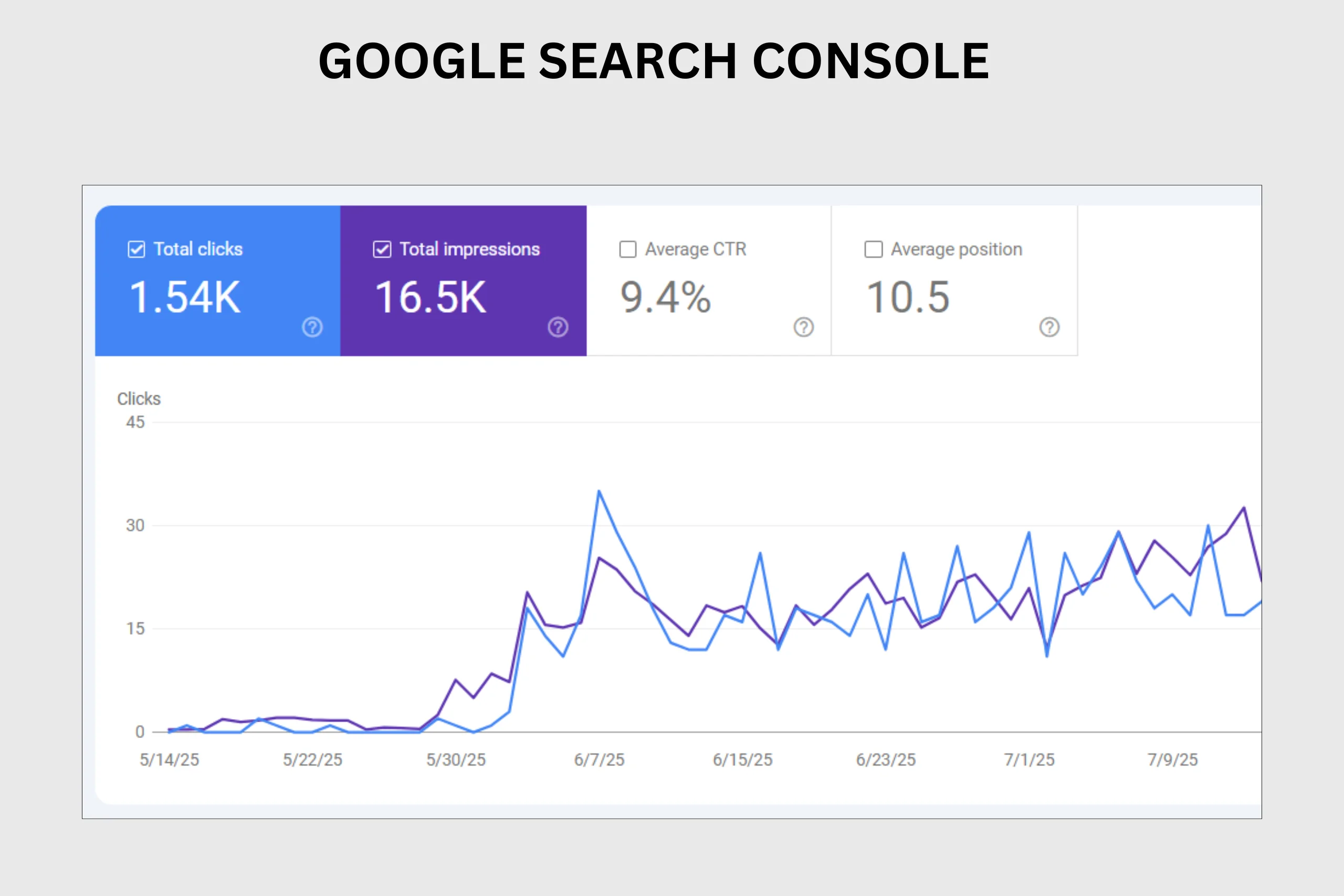Click the 7/1/25 date label
Viewport: 1344px width, 896px height.
pyautogui.click(x=1029, y=760)
